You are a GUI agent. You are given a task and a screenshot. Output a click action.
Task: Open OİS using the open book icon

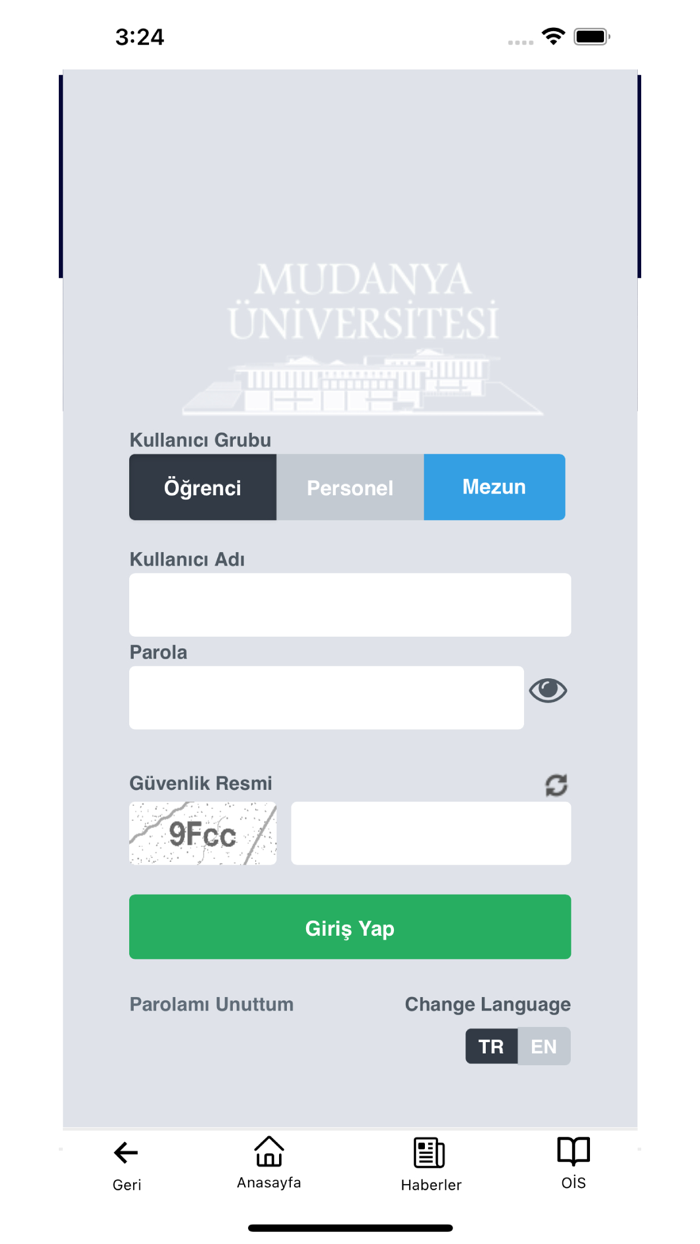(574, 1151)
